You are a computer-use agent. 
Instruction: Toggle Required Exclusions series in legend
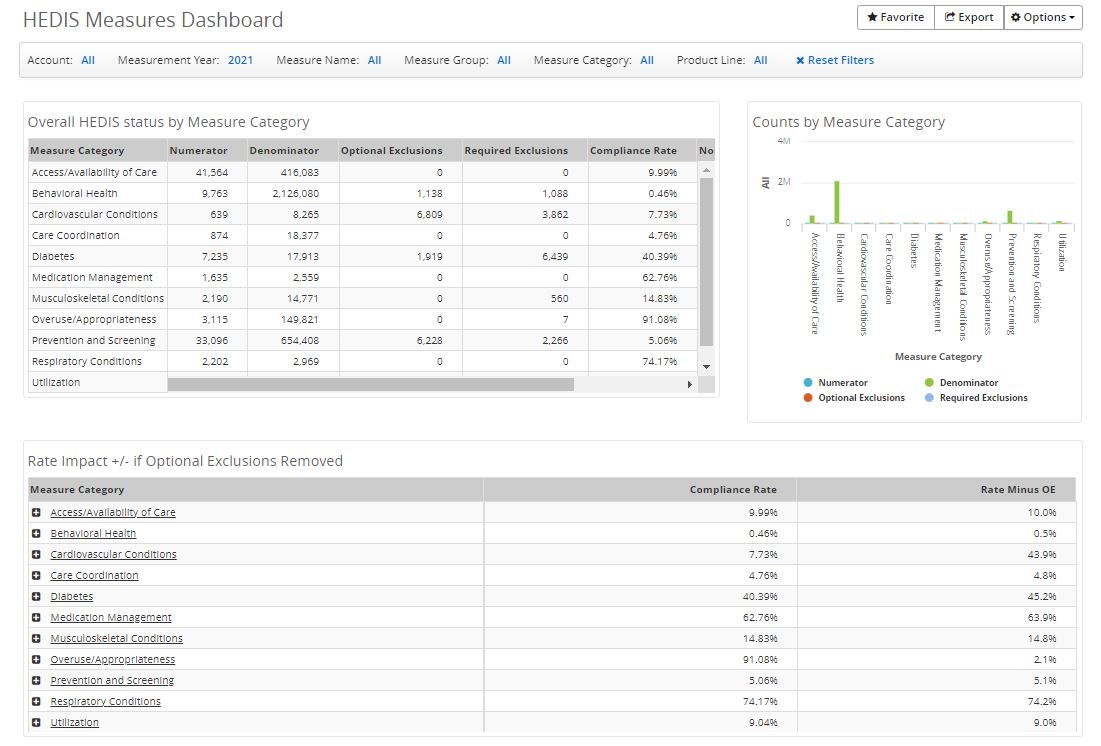976,398
